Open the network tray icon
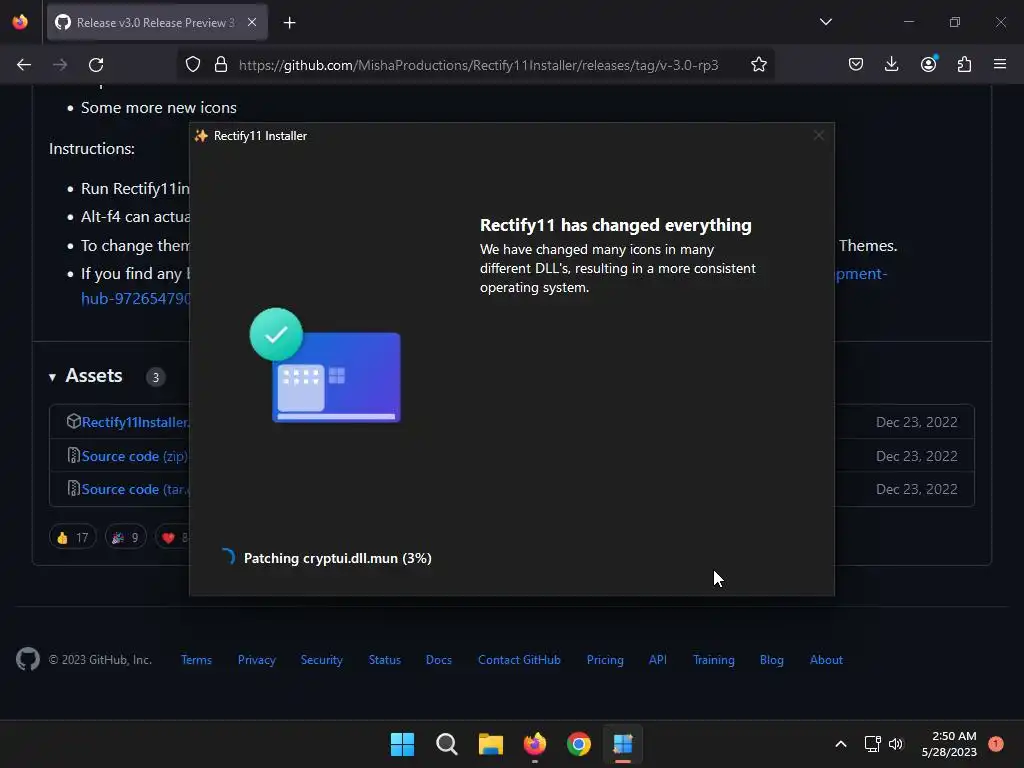1024x768 pixels. click(872, 744)
